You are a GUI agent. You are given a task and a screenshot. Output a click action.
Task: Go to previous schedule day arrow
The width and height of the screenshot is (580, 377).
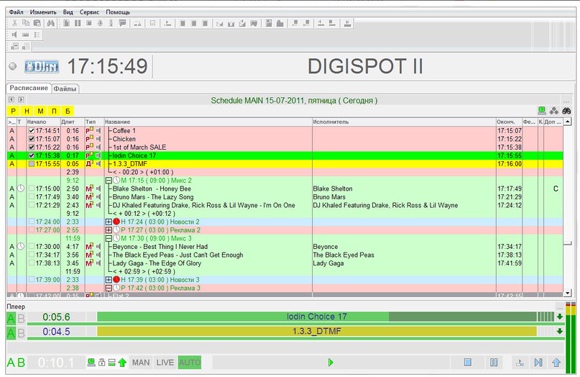coord(11,100)
